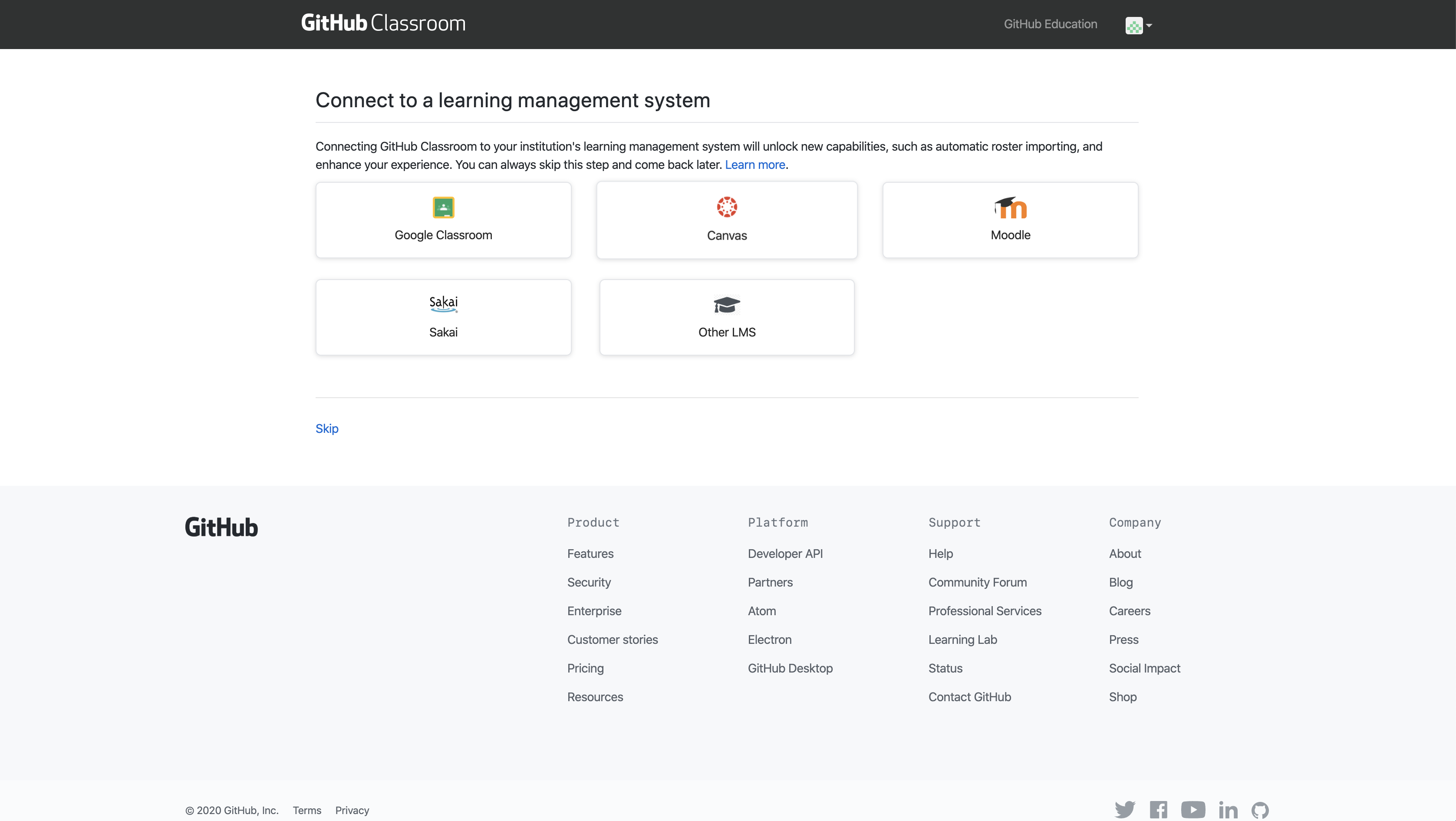Click the Platform column heading
The image size is (1456, 821).
778,522
